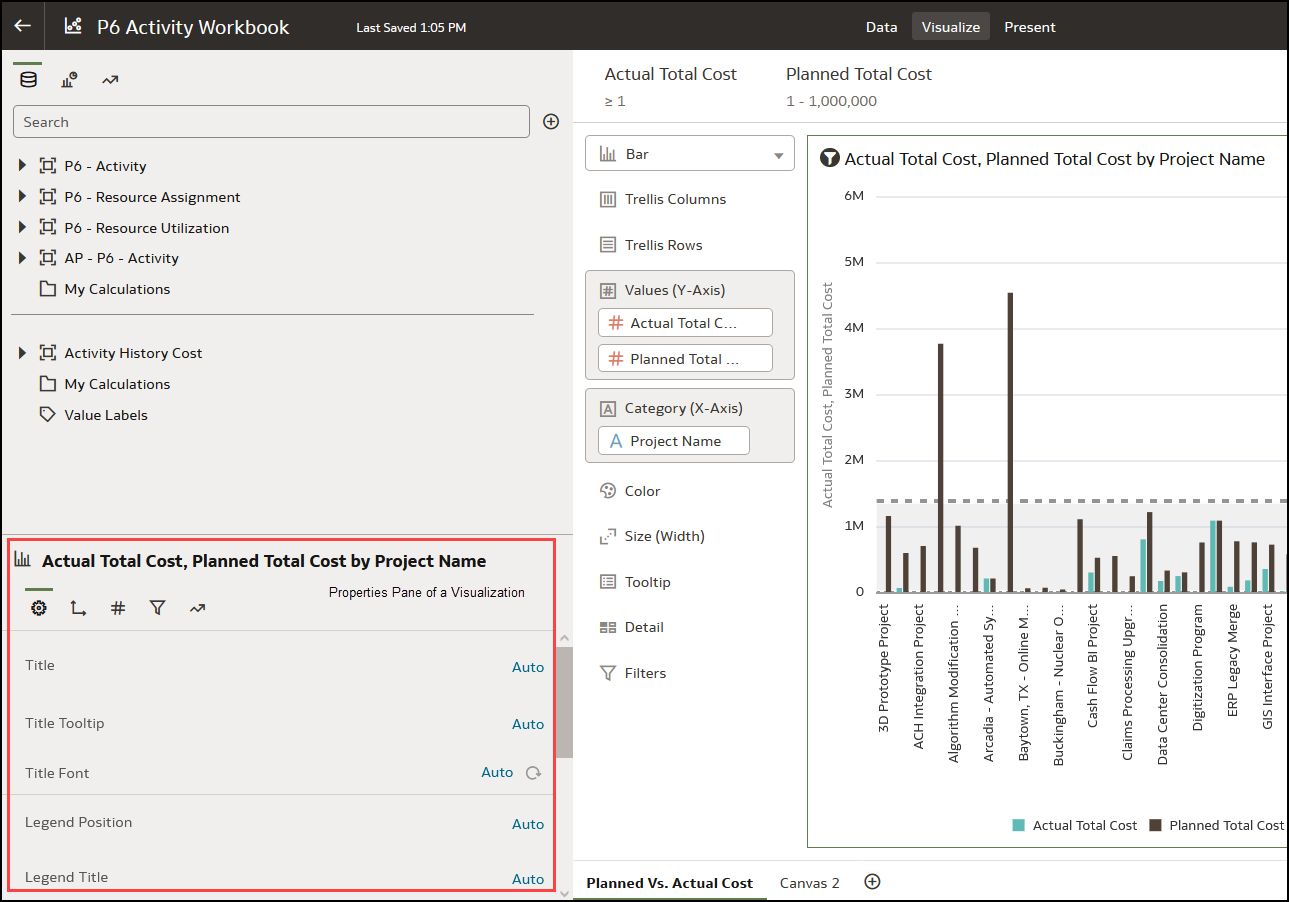Switch to the Data tab

[881, 27]
